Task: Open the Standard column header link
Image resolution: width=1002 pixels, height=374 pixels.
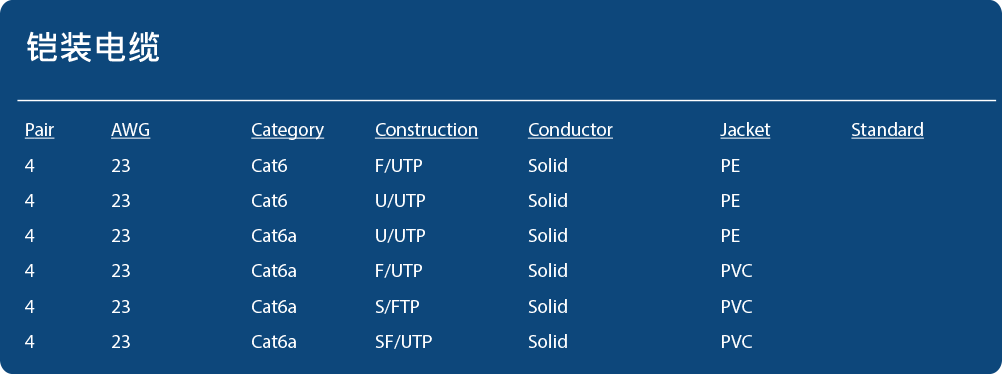Action: tap(887, 130)
